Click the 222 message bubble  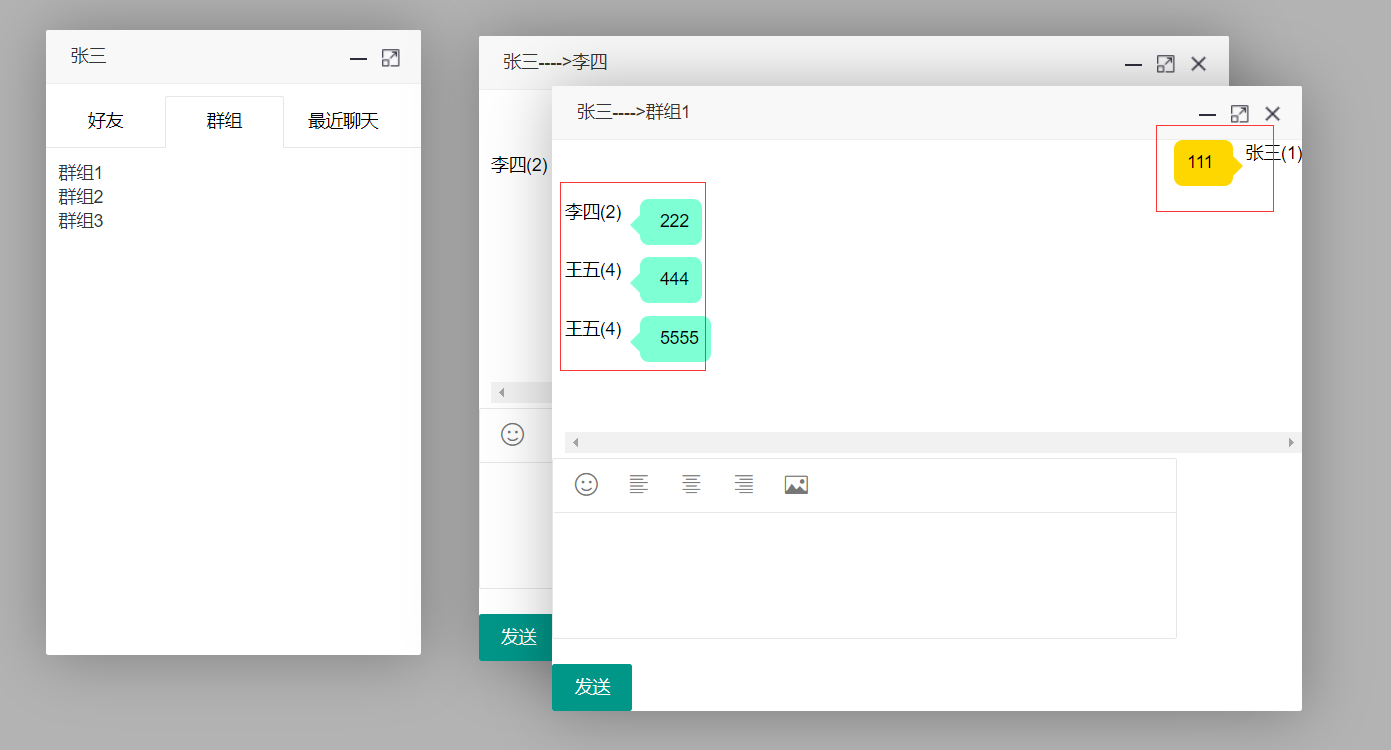(670, 221)
